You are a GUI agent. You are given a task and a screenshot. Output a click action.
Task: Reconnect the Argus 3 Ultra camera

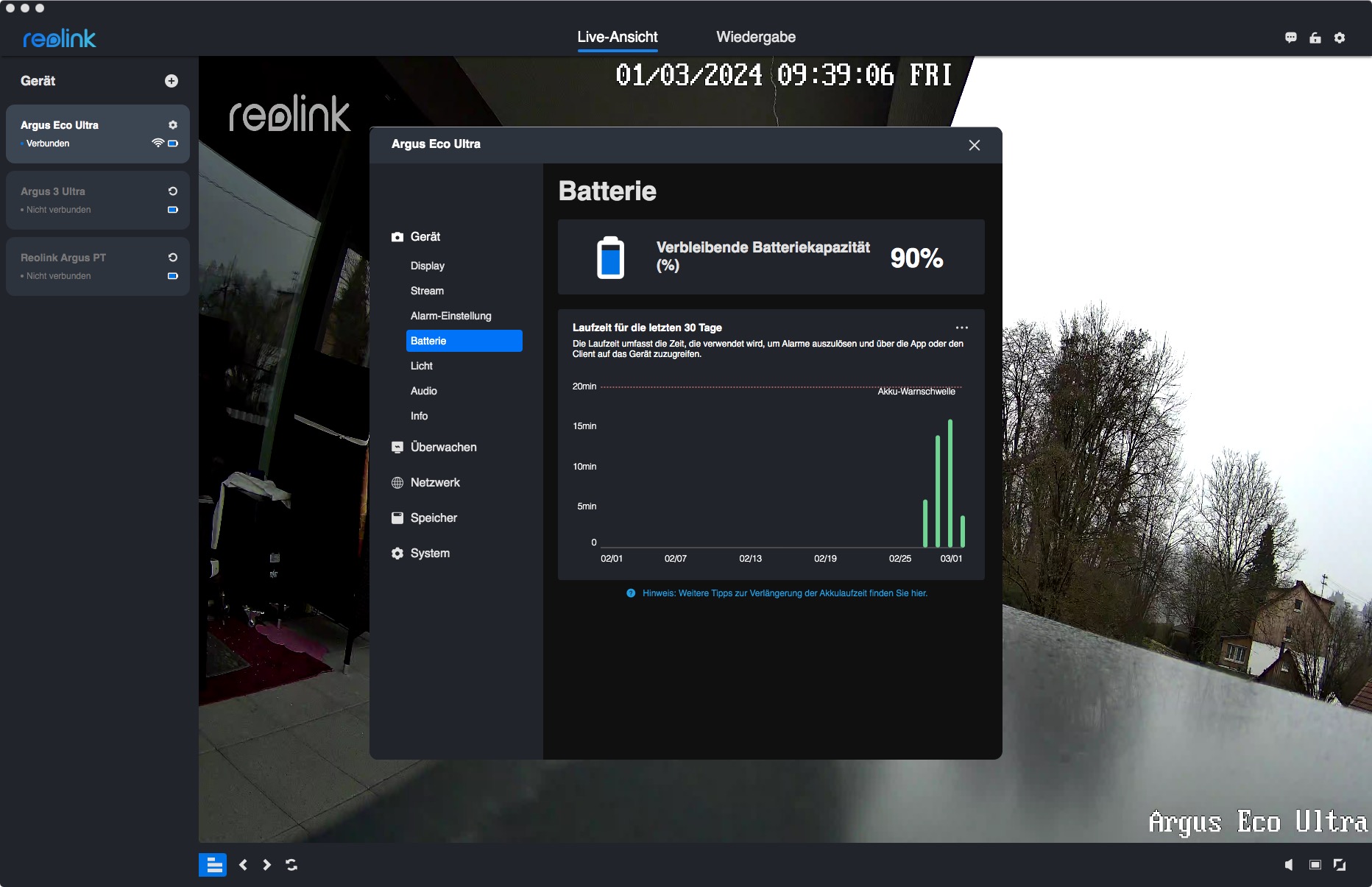(173, 191)
